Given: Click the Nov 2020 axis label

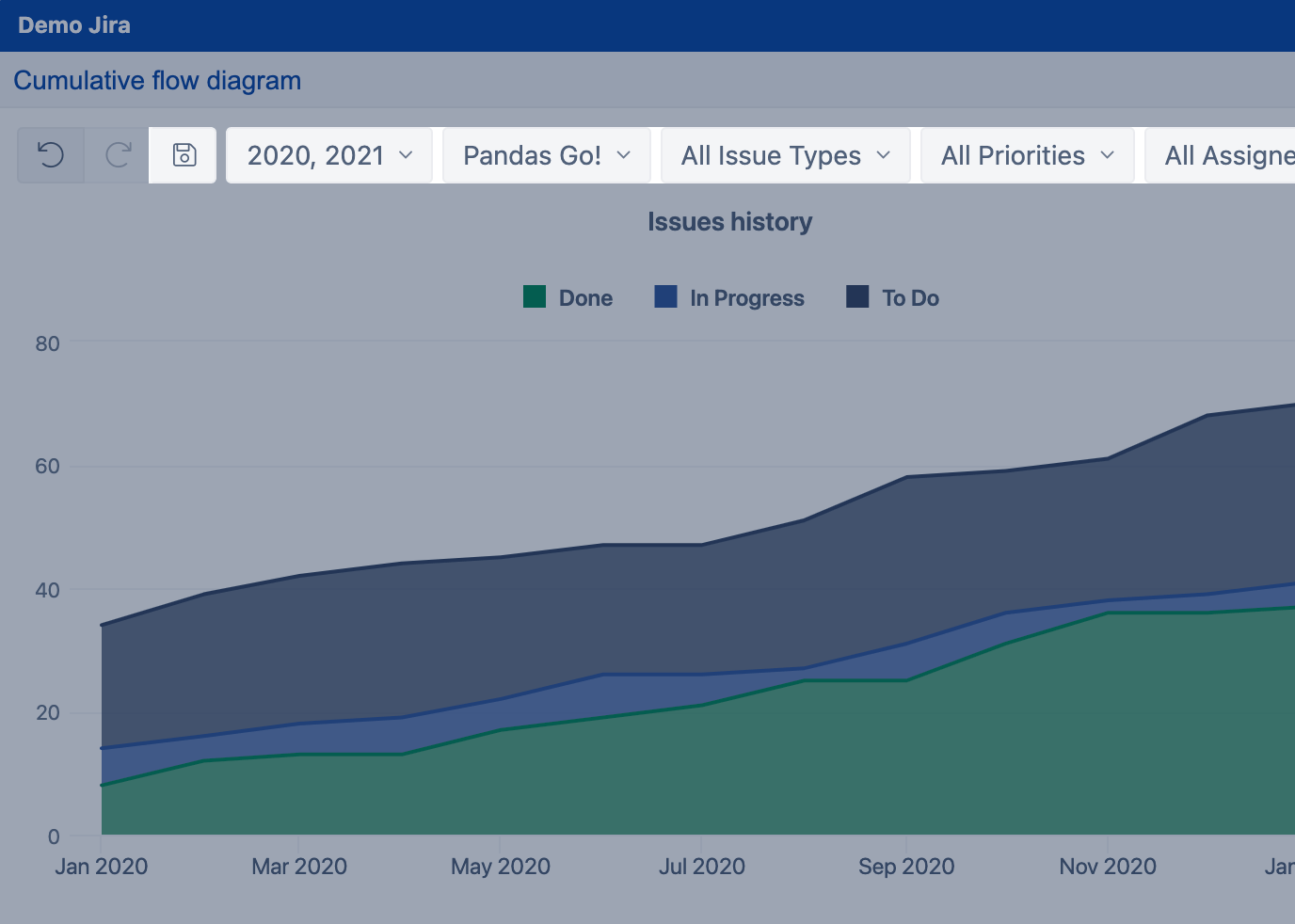Looking at the screenshot, I should tap(1107, 867).
